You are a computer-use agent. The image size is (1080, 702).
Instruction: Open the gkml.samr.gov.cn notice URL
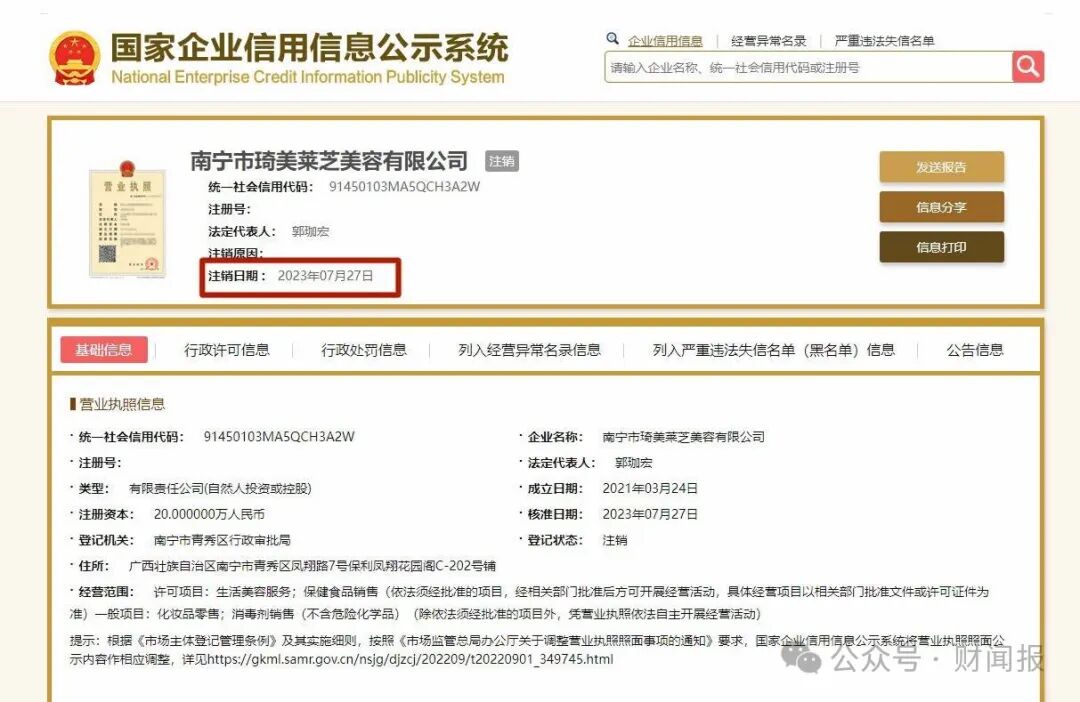[x=410, y=659]
